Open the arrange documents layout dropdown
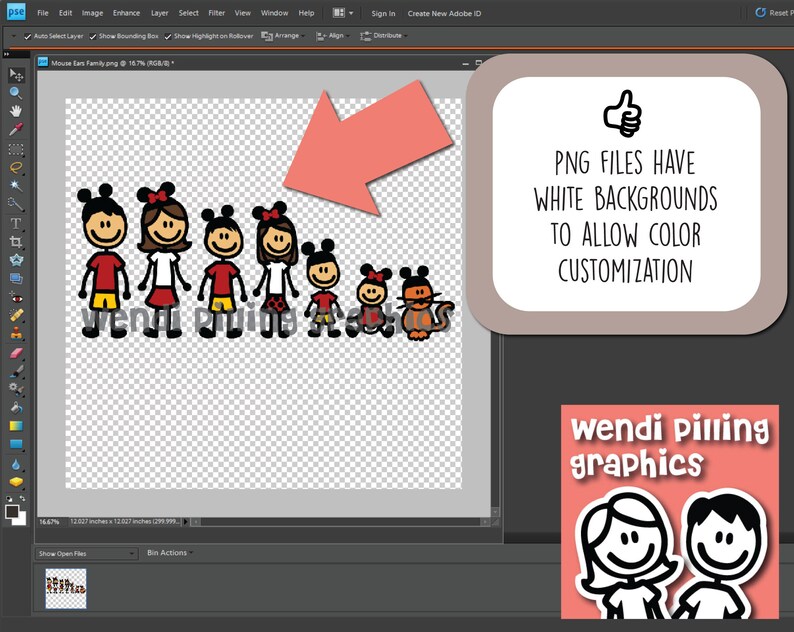This screenshot has width=794, height=632. 343,13
